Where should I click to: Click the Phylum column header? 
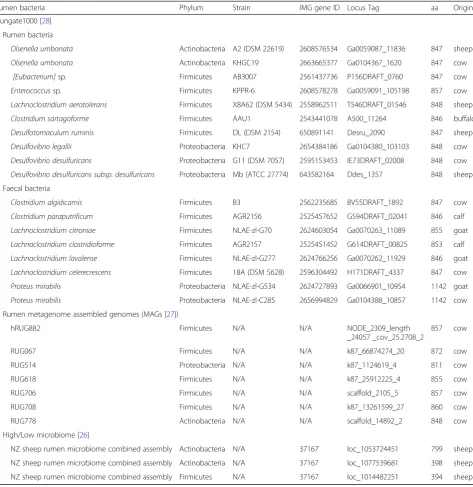(191, 8)
